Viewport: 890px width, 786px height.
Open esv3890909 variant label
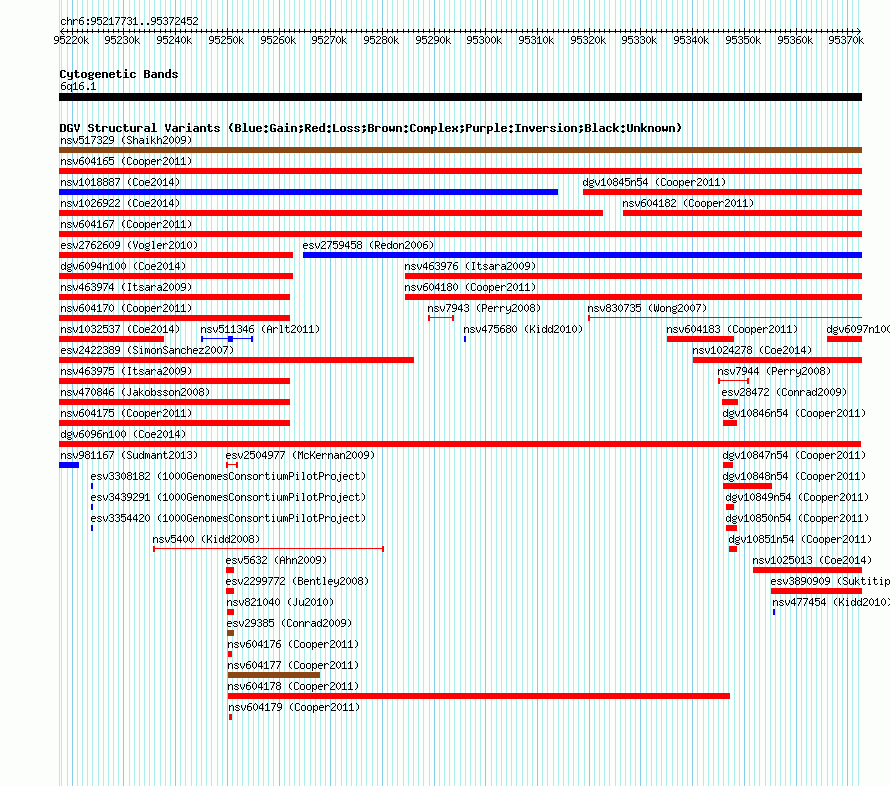[830, 581]
